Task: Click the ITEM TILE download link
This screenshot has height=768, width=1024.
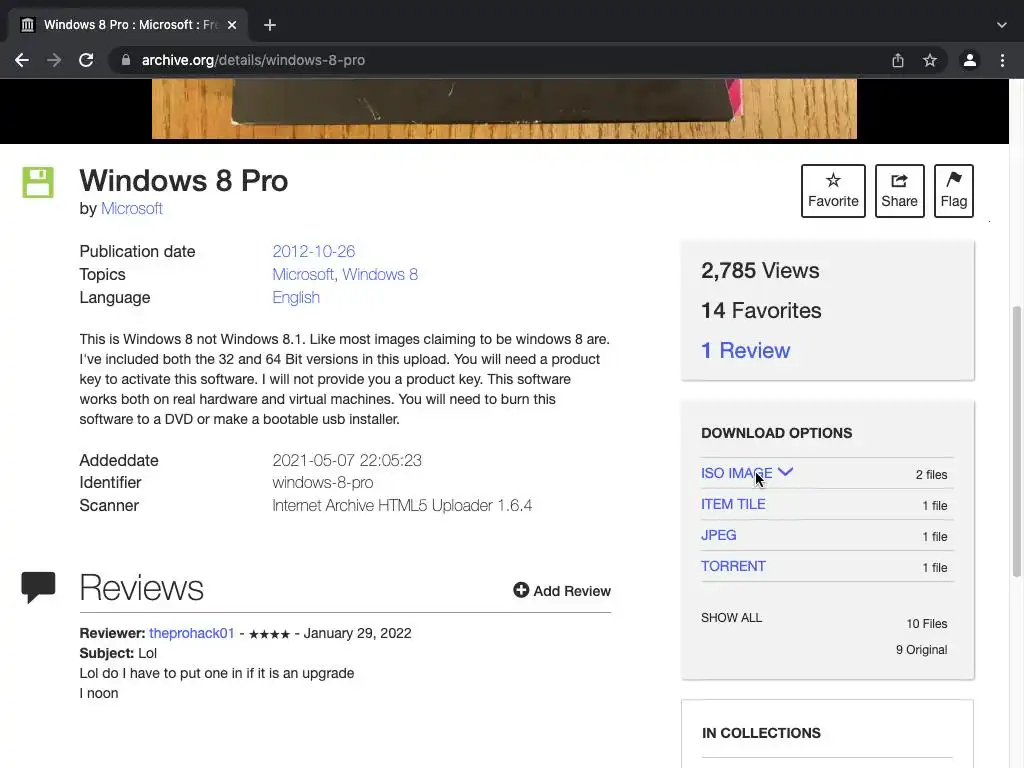Action: pyautogui.click(x=733, y=504)
